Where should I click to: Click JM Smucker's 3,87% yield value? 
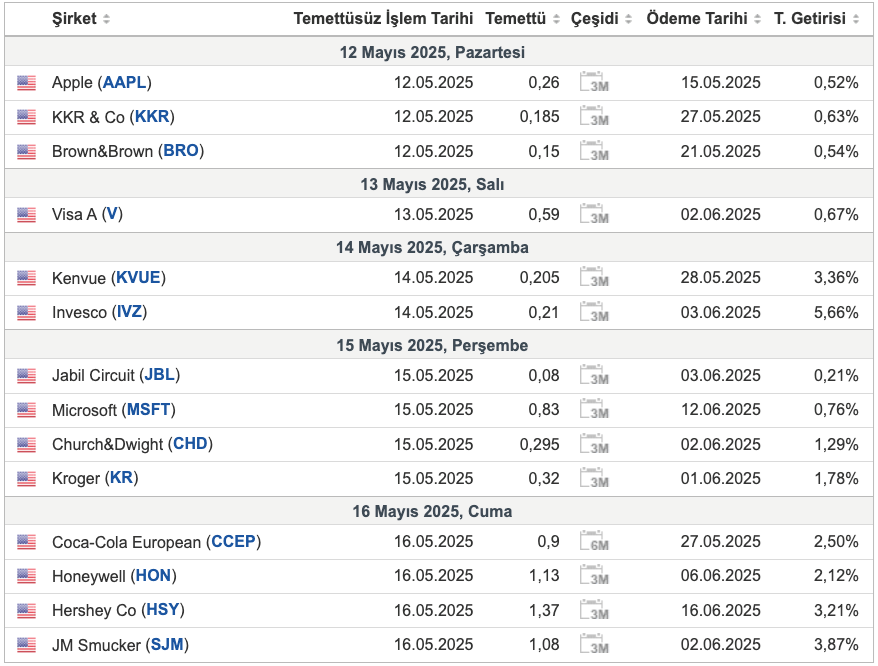point(836,645)
